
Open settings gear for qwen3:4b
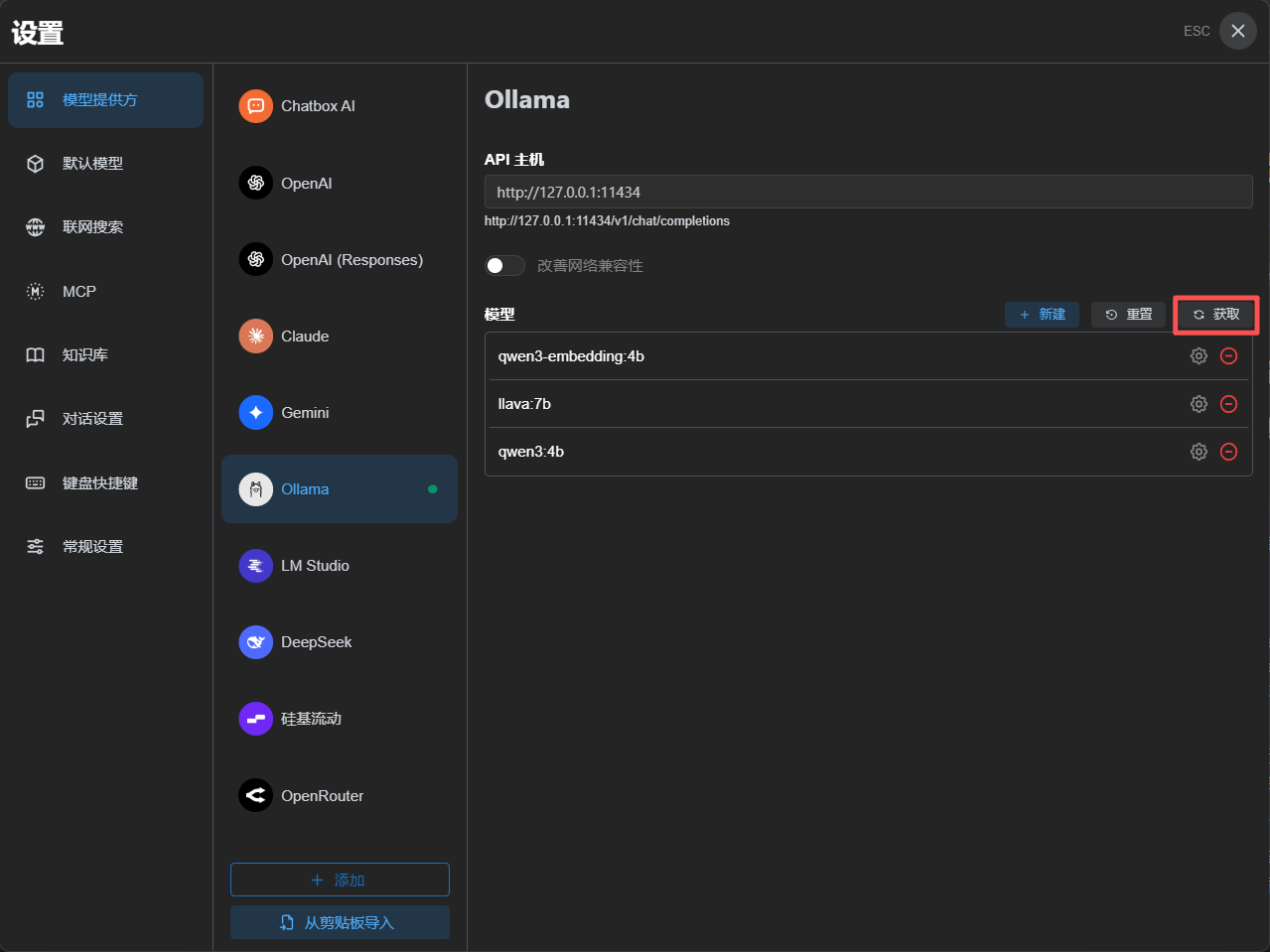pos(1199,452)
